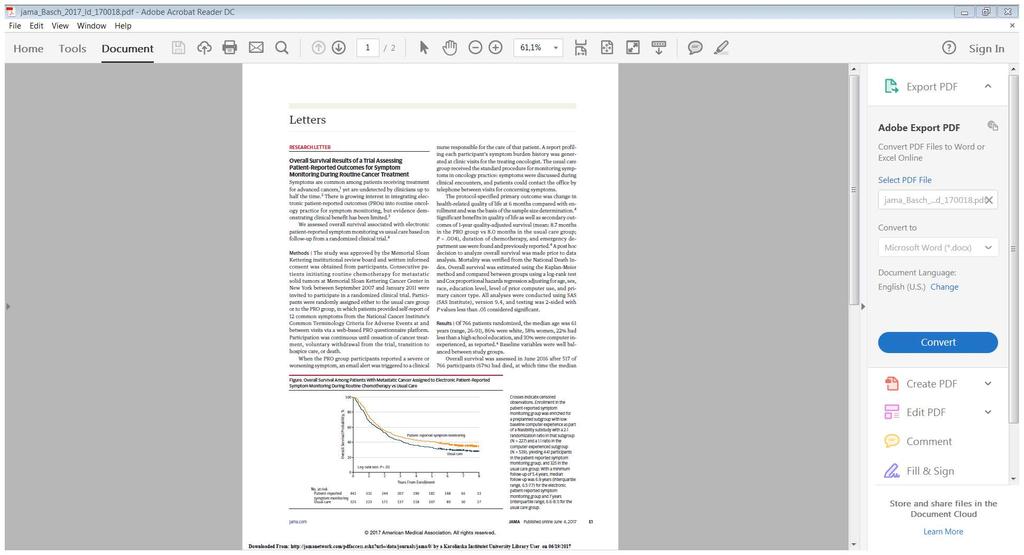
Task: Click the 'Letters' heading in the page
Action: [307, 119]
